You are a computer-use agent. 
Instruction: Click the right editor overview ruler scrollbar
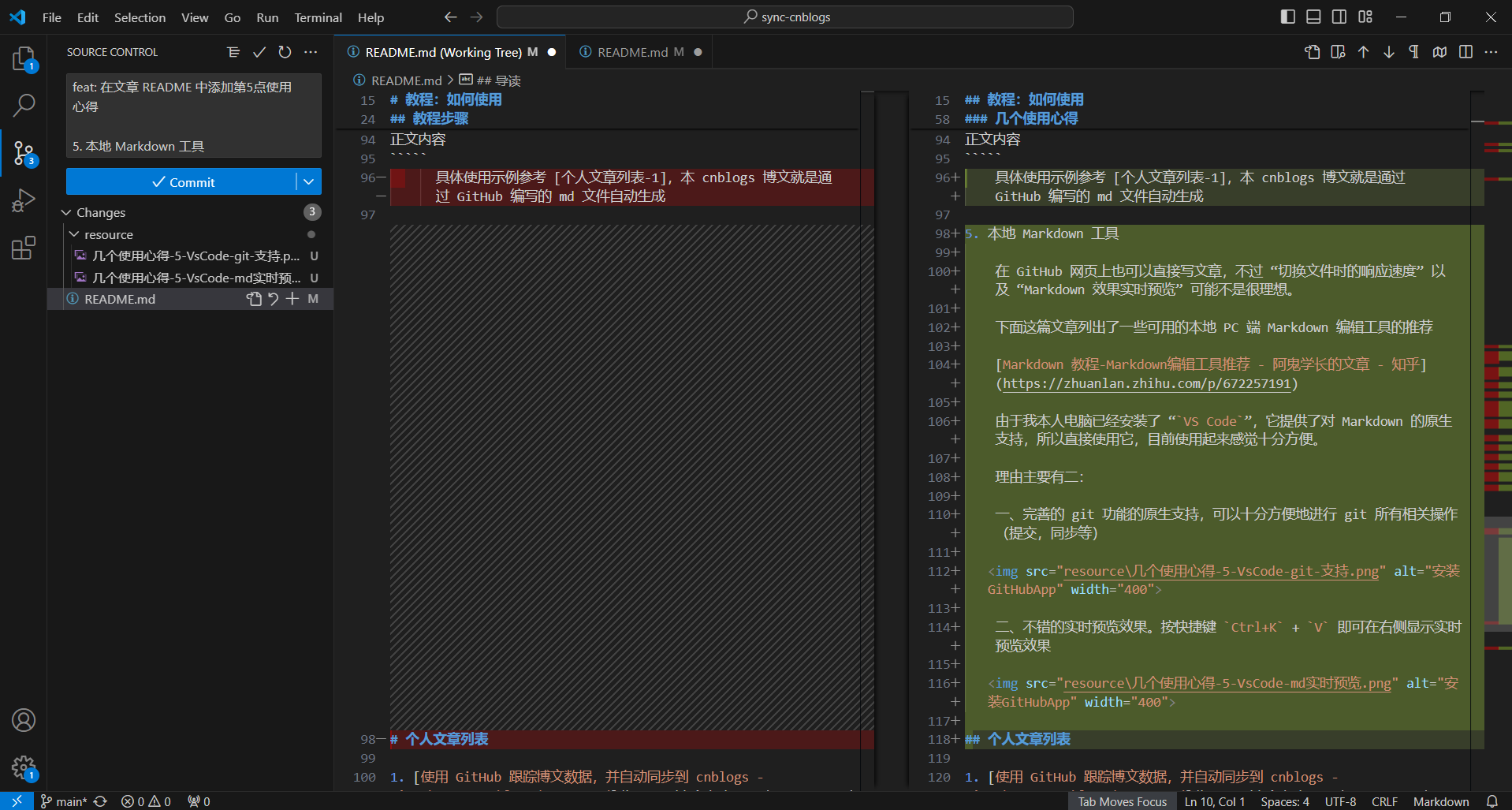pos(1498,442)
